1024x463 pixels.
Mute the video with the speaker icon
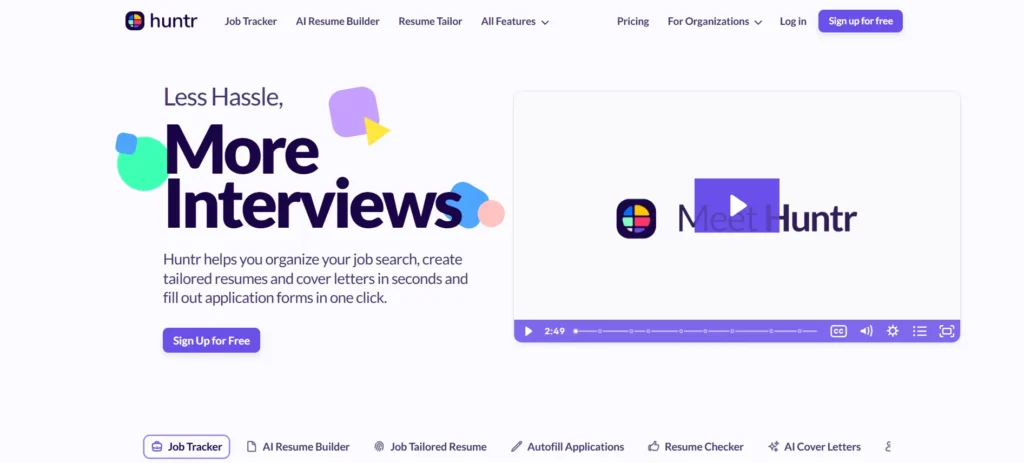pyautogui.click(x=866, y=331)
